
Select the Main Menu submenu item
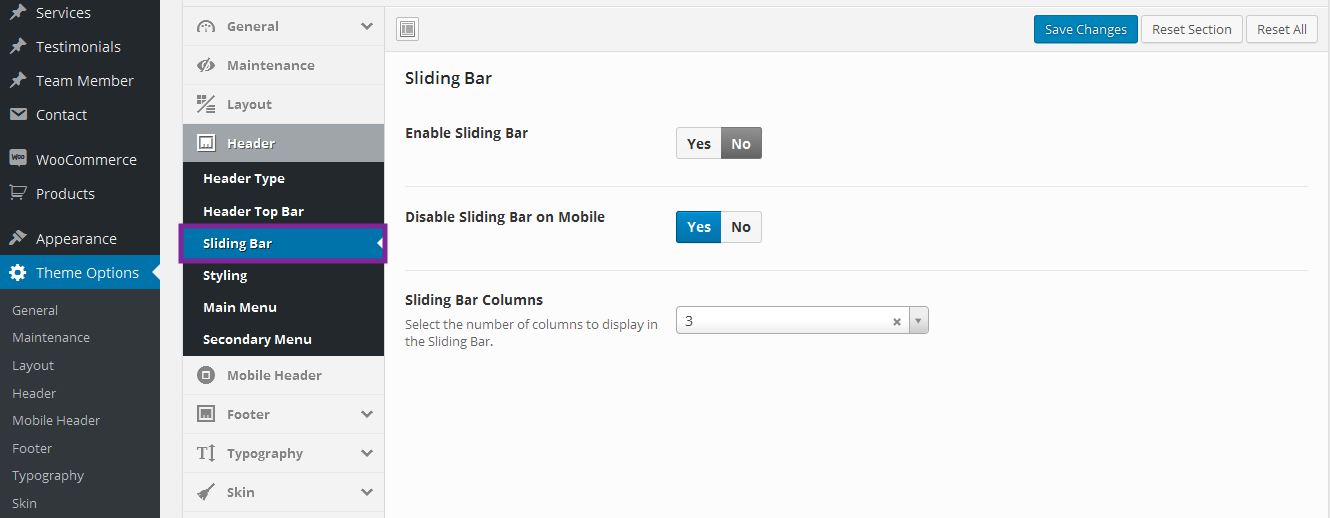click(240, 307)
